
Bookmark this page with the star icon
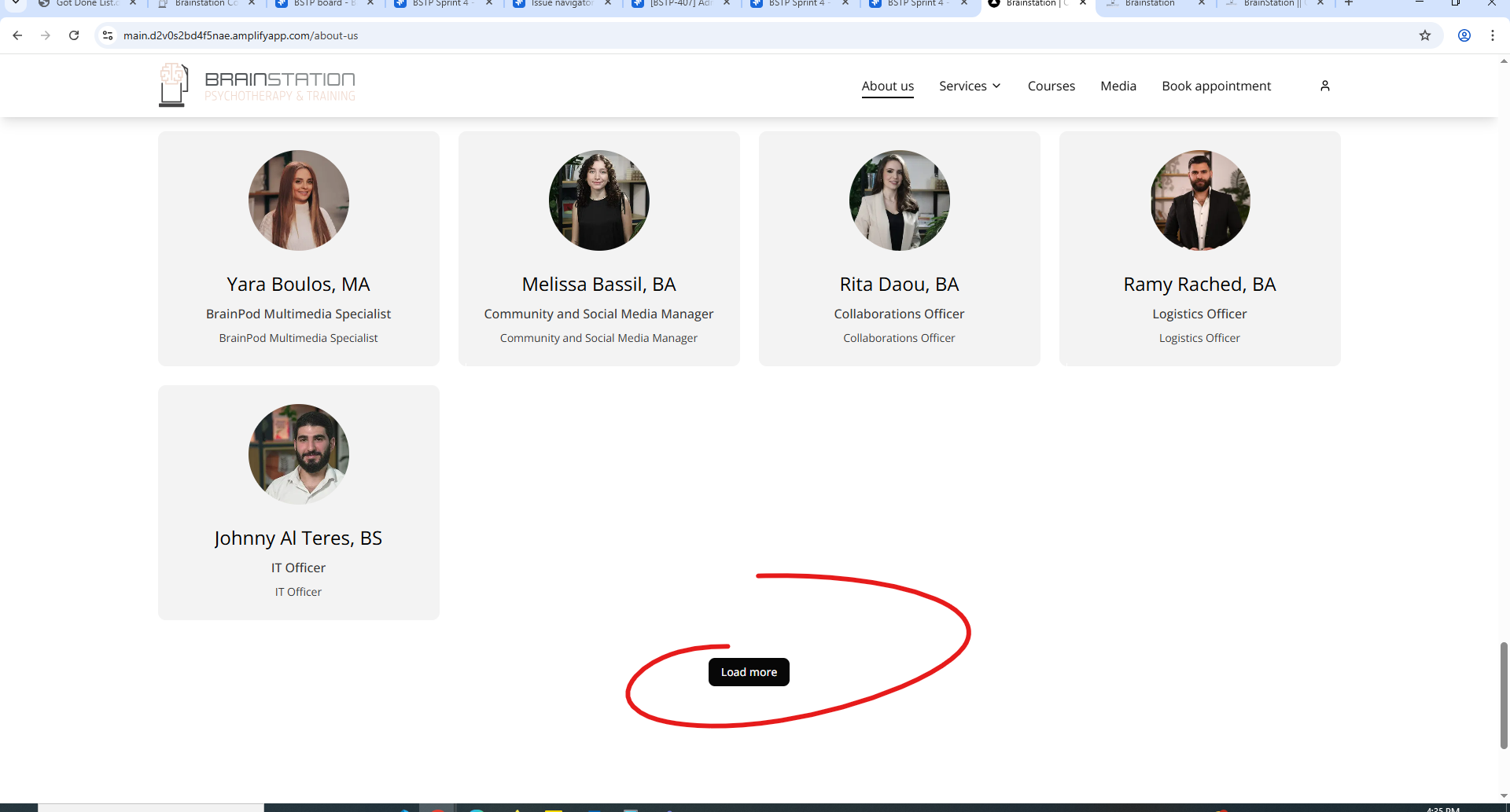coord(1424,35)
